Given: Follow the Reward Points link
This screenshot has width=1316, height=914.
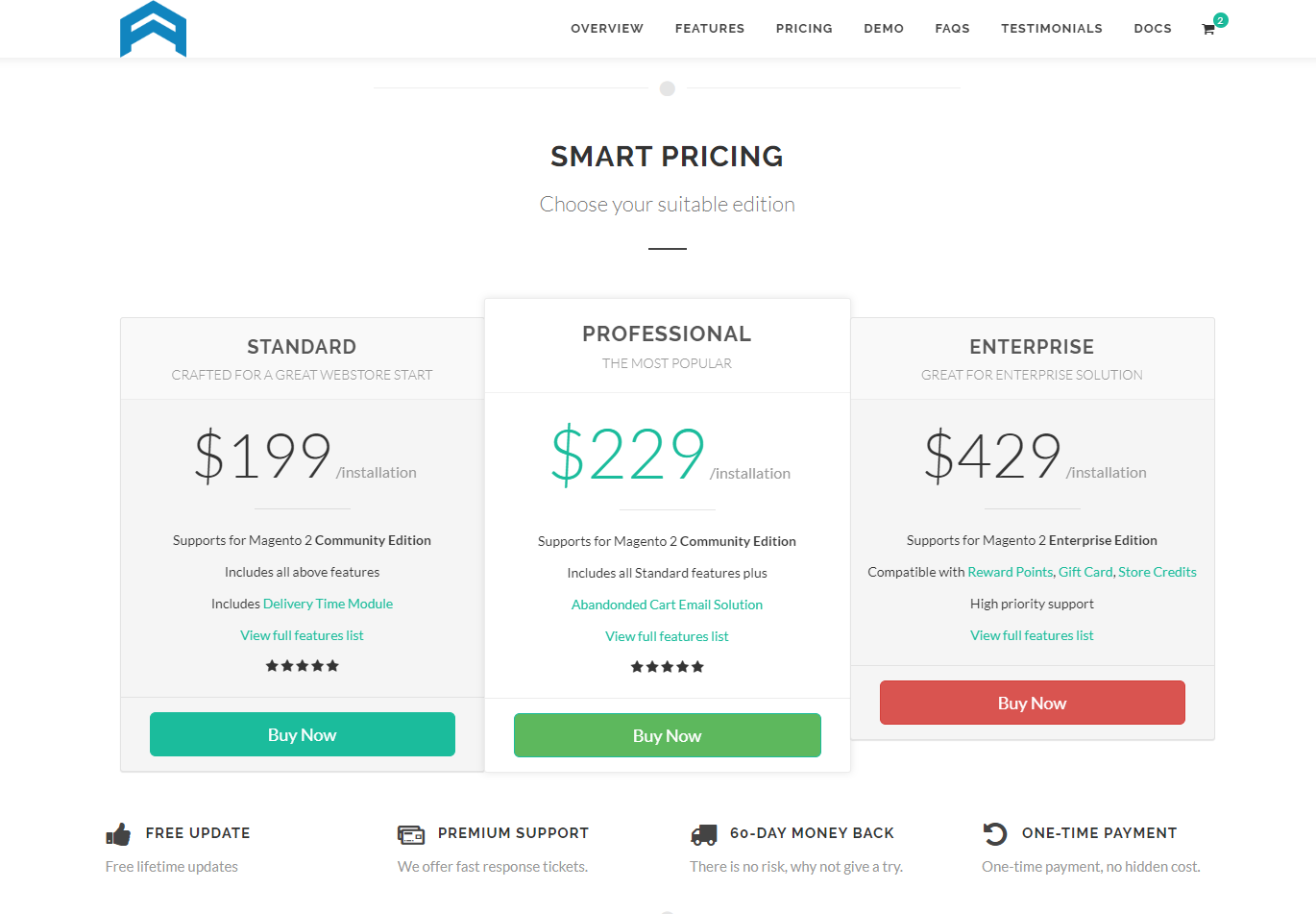Looking at the screenshot, I should pyautogui.click(x=1011, y=572).
